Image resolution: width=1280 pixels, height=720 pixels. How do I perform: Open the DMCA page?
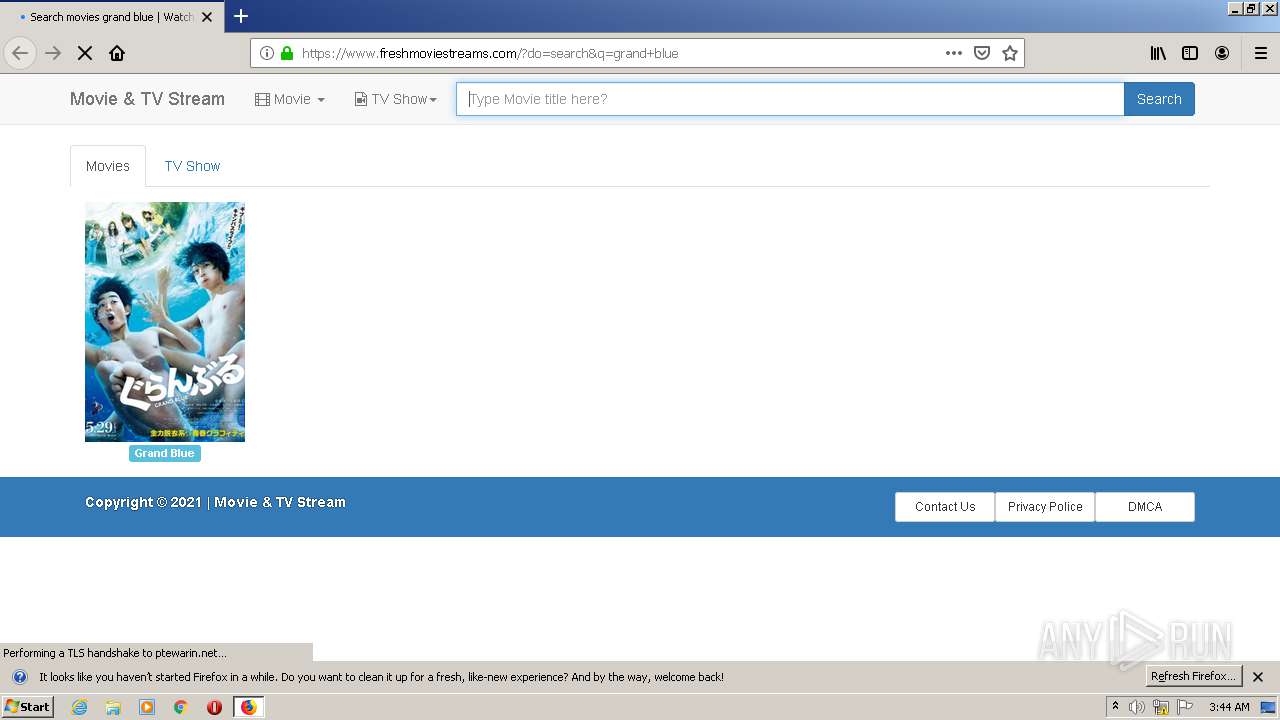1145,507
